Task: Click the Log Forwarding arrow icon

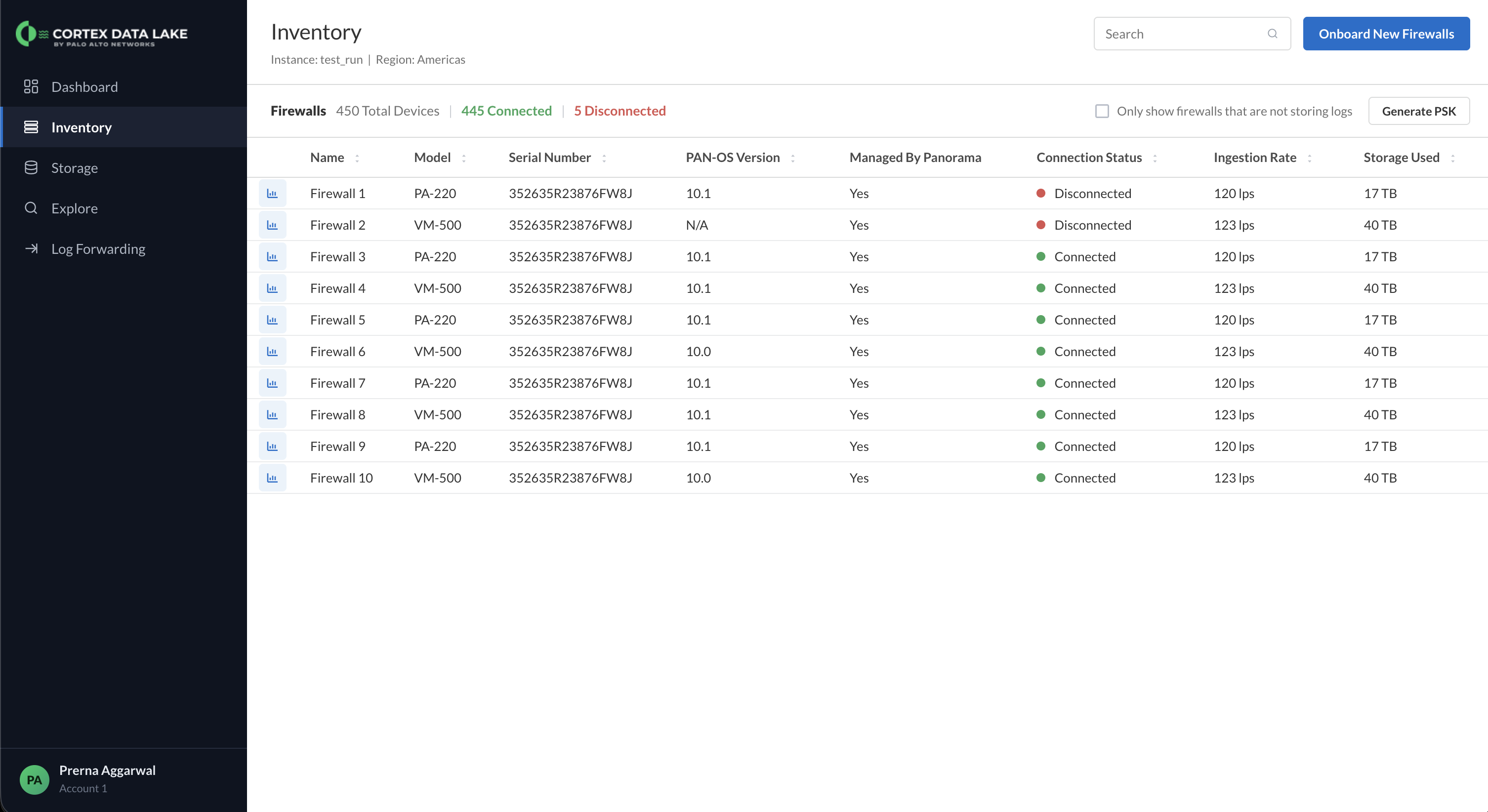Action: pos(31,248)
